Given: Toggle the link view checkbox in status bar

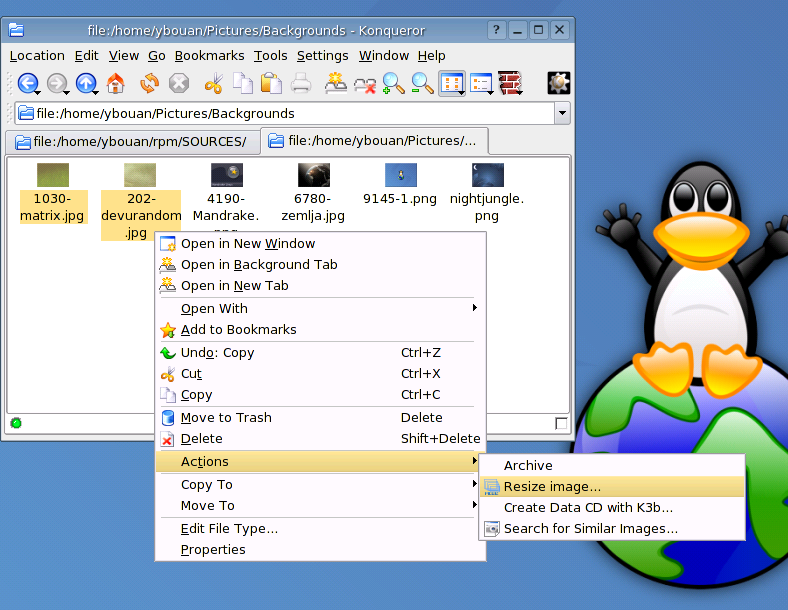Looking at the screenshot, I should (x=561, y=423).
